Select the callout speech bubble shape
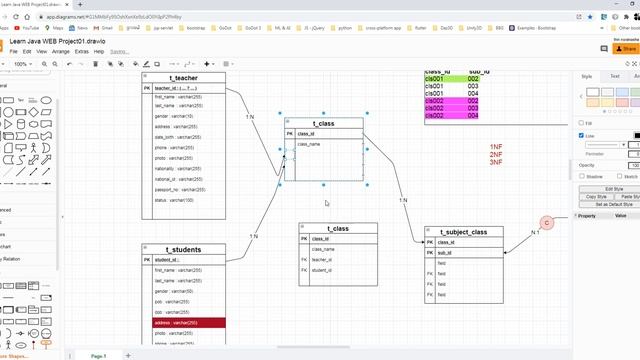 (21, 148)
